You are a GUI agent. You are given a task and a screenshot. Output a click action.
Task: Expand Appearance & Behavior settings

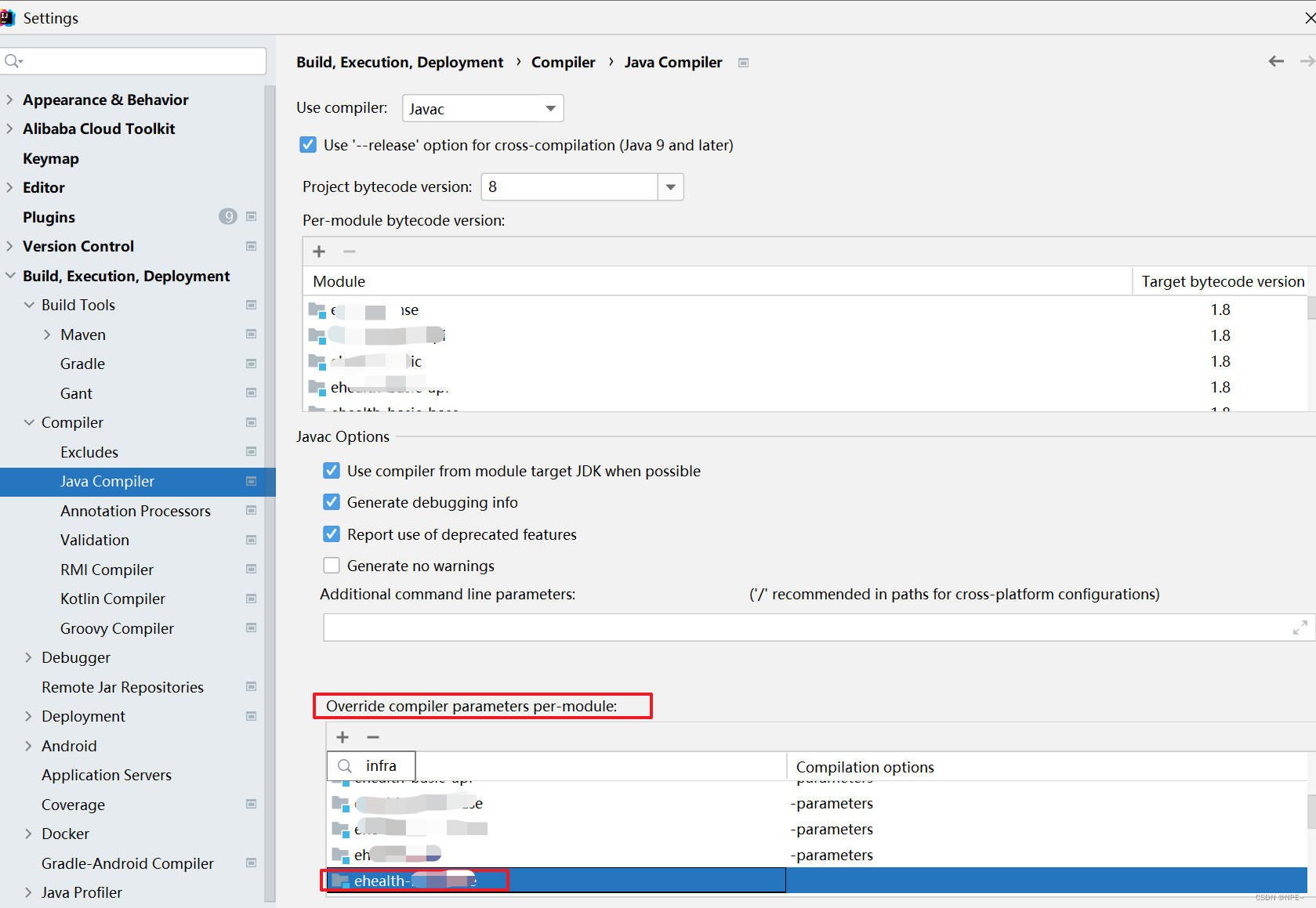pos(9,99)
